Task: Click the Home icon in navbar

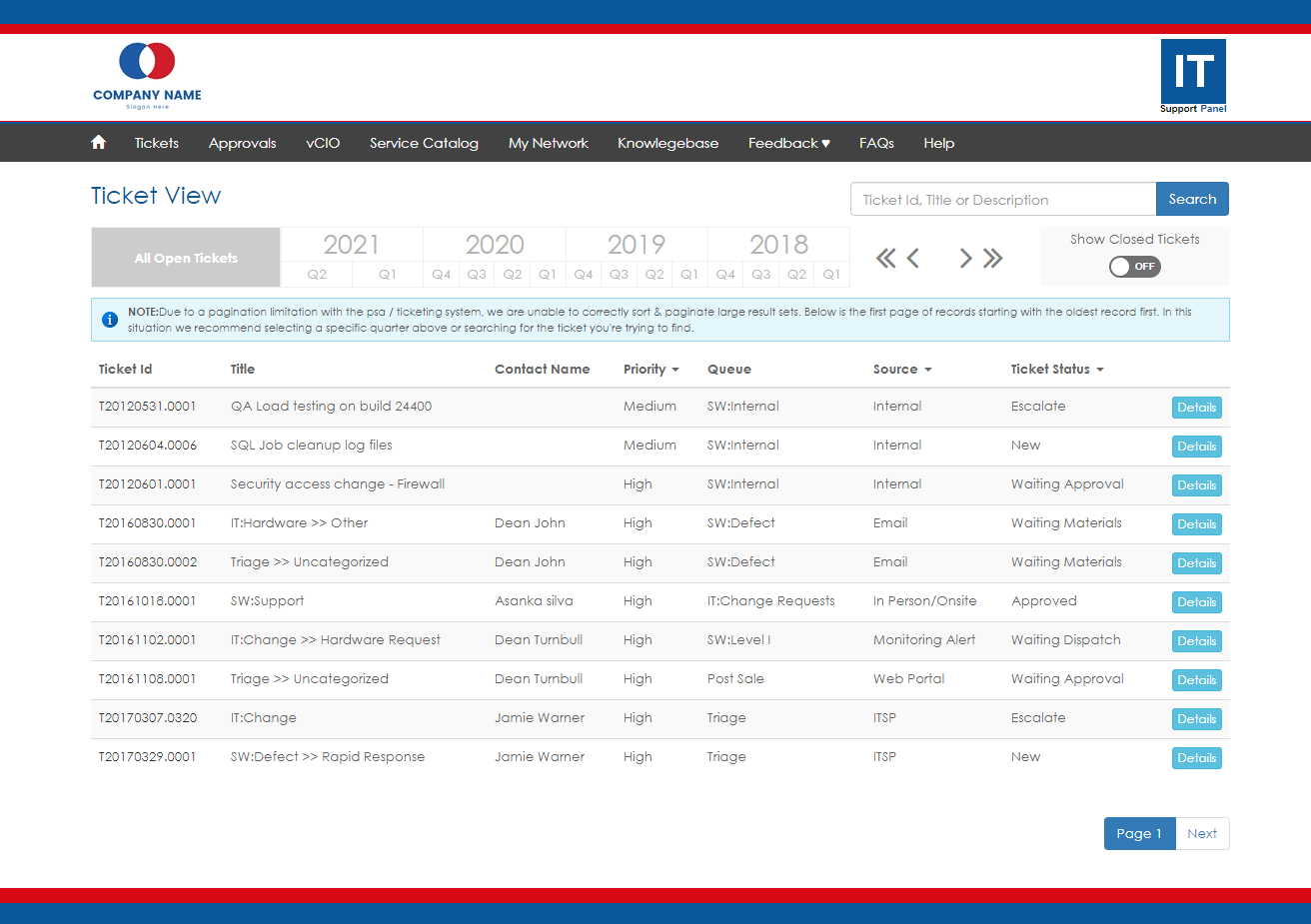Action: tap(98, 143)
